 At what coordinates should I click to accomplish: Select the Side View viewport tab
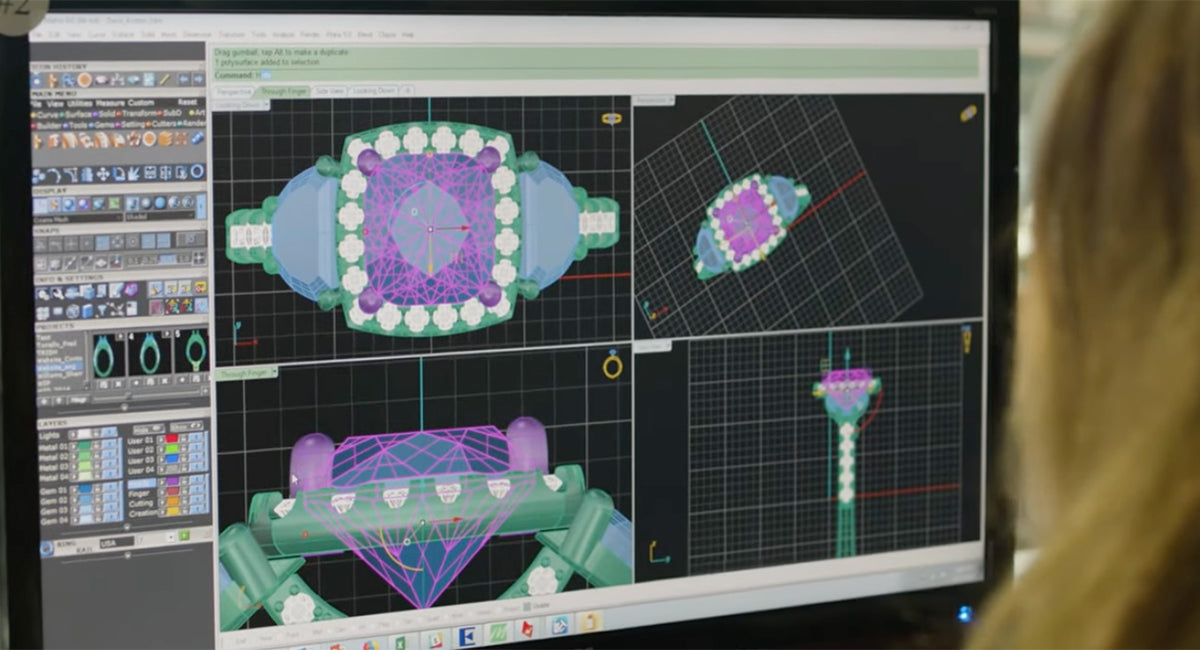(329, 91)
